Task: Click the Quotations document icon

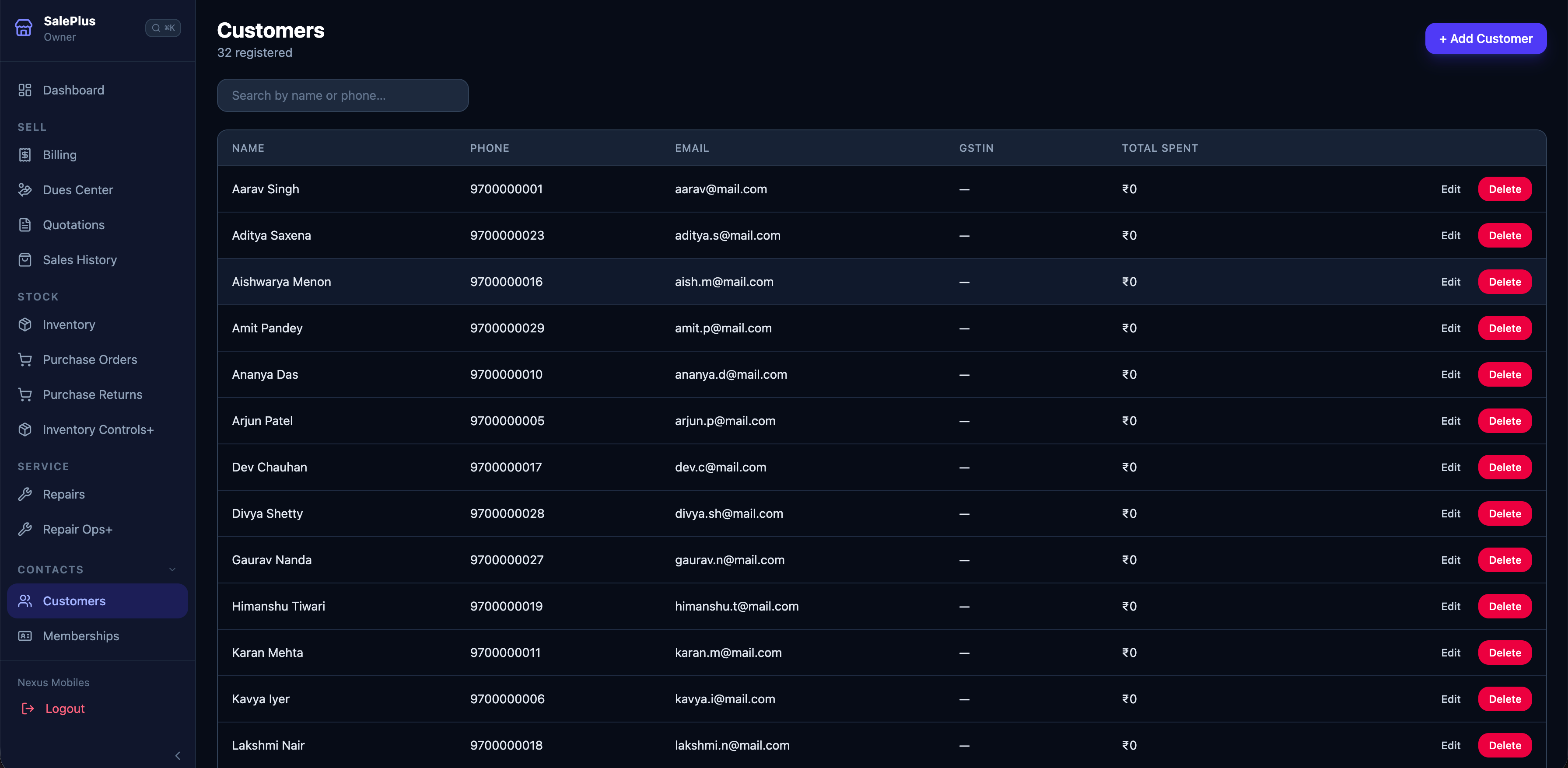Action: coord(25,224)
